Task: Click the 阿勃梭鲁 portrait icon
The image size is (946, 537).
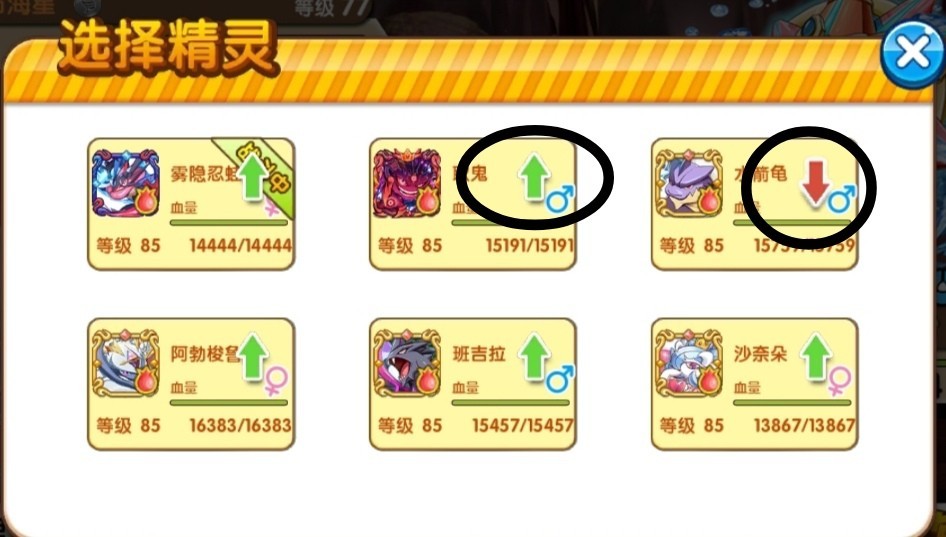Action: [126, 363]
